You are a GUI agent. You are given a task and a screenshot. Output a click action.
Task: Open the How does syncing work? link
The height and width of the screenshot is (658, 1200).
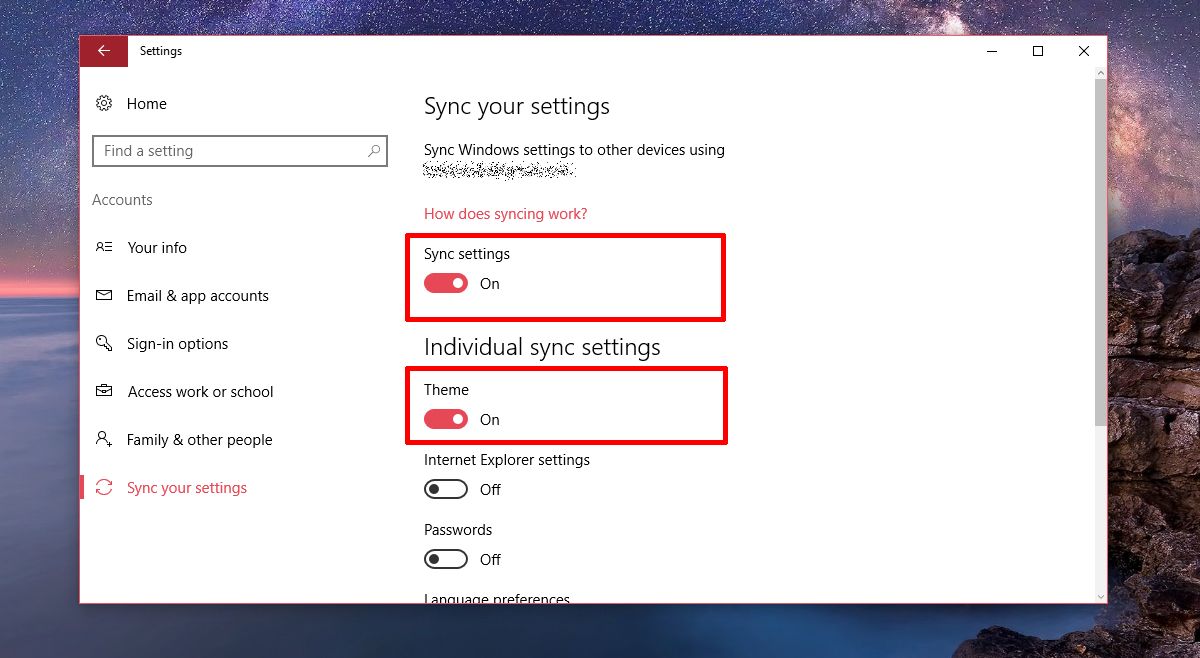[x=506, y=214]
